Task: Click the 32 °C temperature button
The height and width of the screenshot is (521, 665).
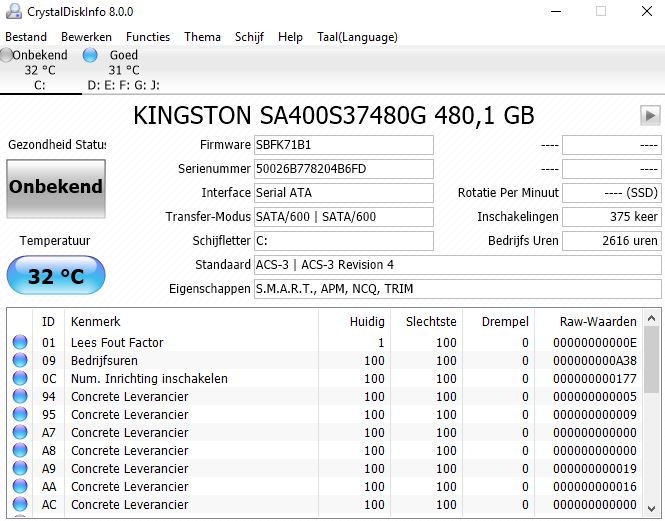Action: coord(55,276)
